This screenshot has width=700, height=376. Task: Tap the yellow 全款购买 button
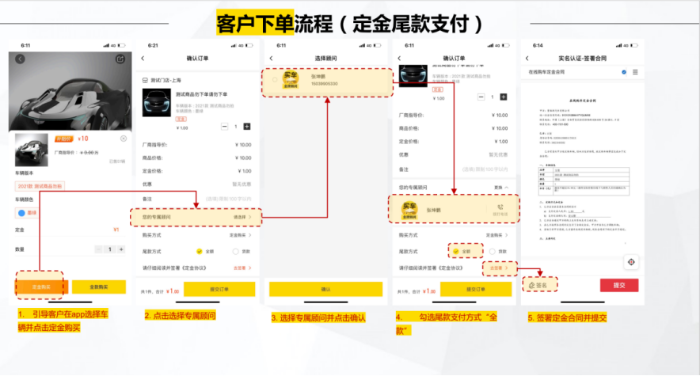pos(99,287)
